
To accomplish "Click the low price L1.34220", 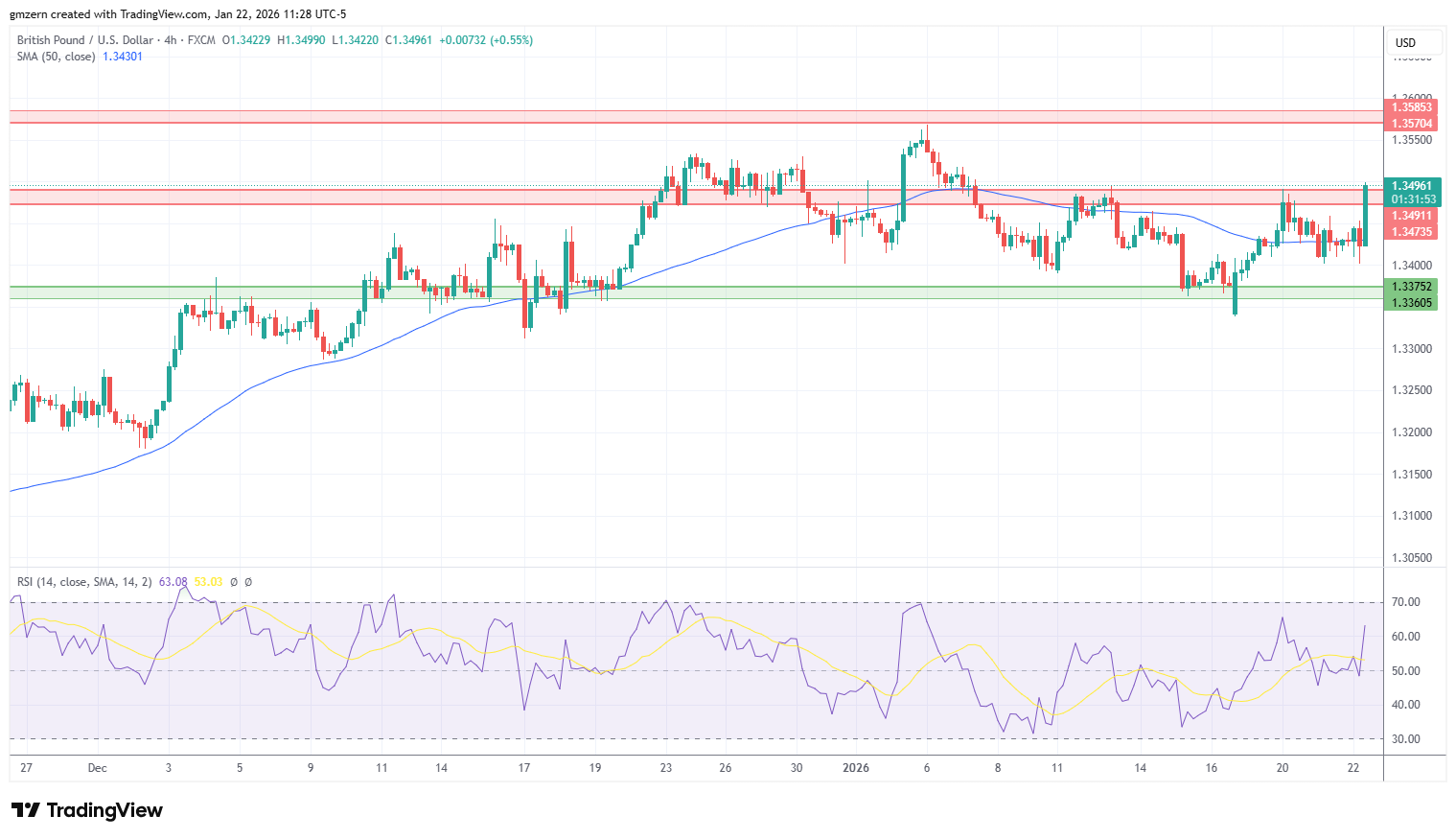I will click(x=356, y=40).
